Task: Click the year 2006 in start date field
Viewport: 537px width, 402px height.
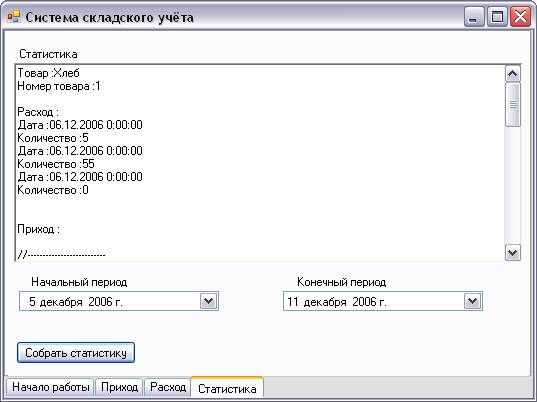Action: [100, 302]
